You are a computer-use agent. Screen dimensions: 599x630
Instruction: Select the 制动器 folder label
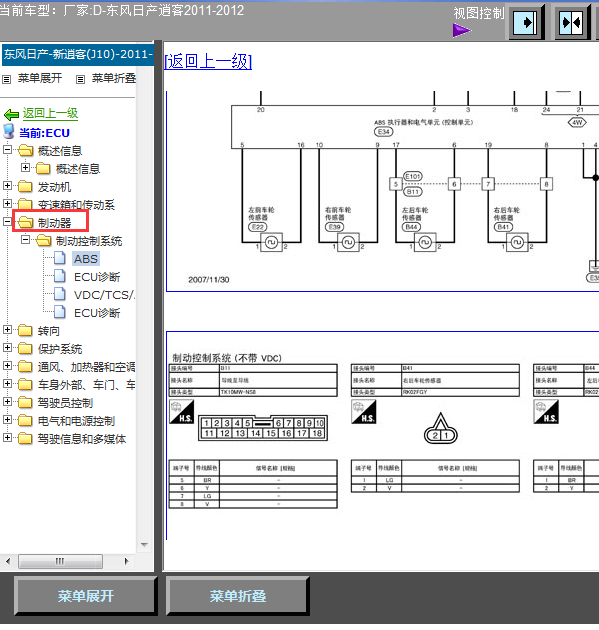coord(54,223)
